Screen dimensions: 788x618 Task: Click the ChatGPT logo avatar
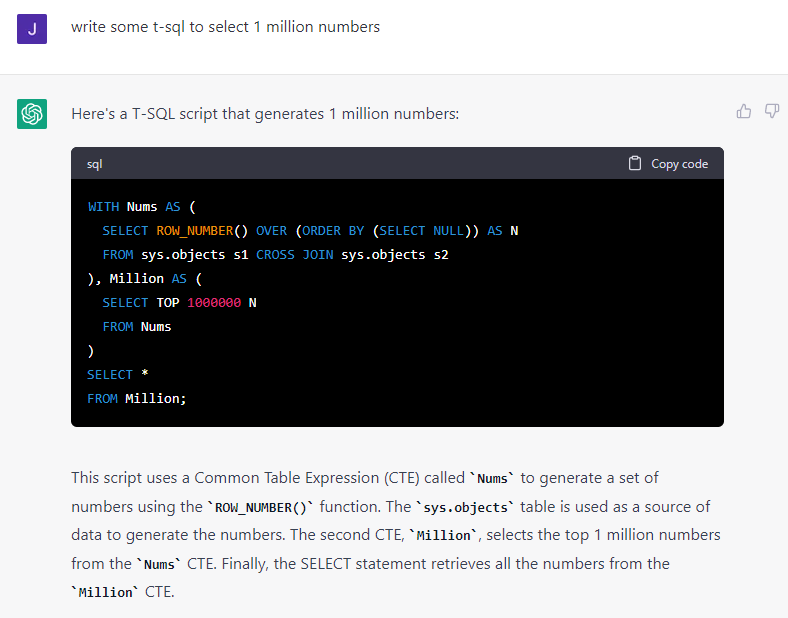pyautogui.click(x=32, y=114)
